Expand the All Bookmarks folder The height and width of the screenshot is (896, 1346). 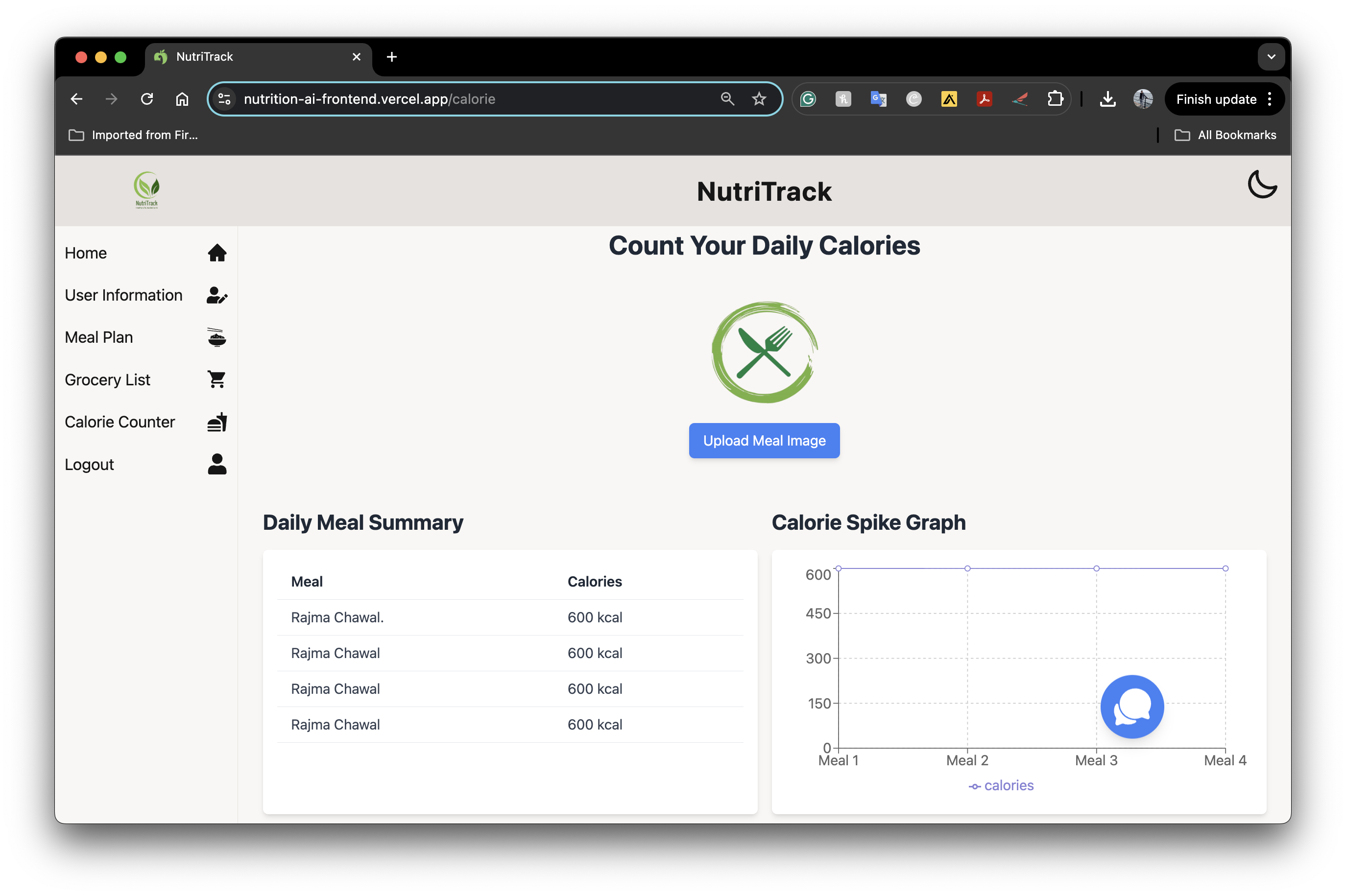click(1225, 135)
